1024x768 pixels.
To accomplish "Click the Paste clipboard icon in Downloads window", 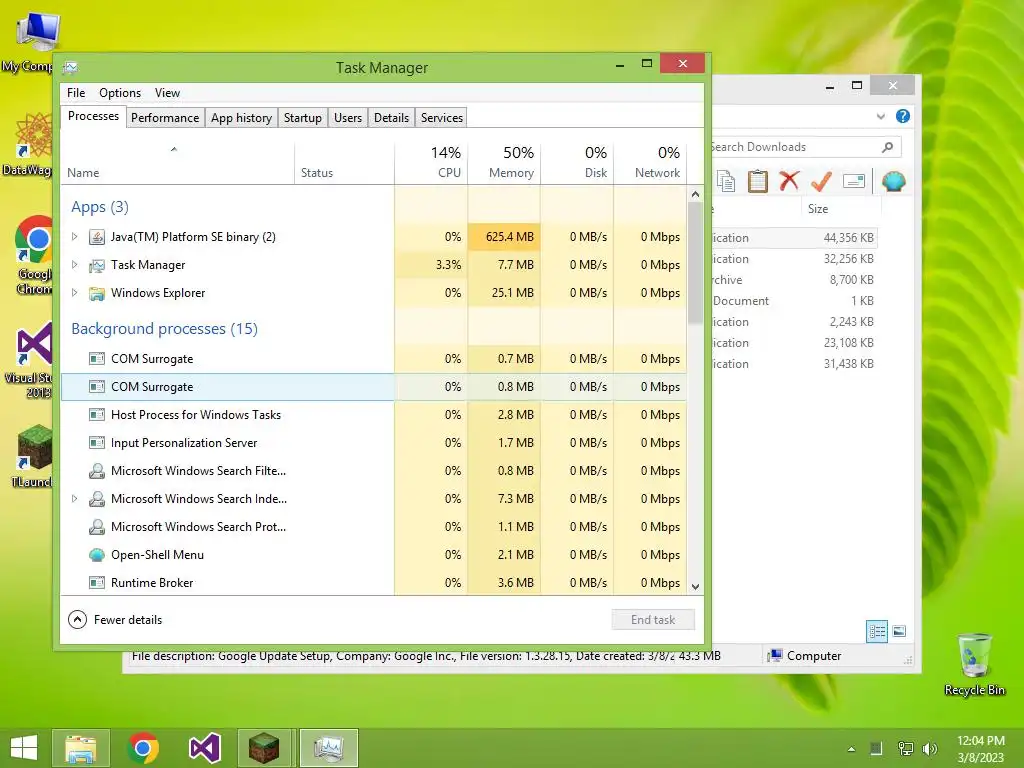I will [x=758, y=181].
